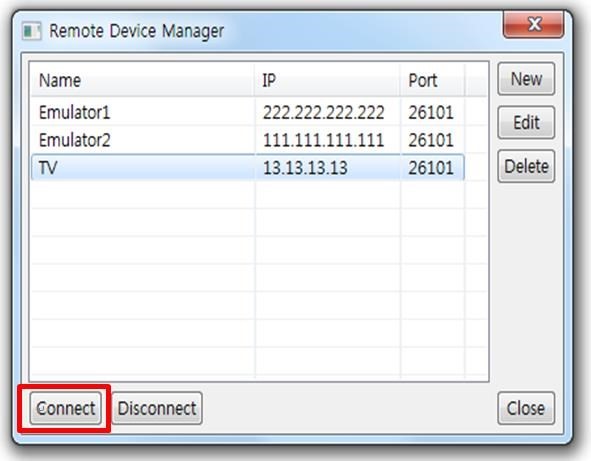
Task: Click the Disconnect button
Action: (157, 408)
